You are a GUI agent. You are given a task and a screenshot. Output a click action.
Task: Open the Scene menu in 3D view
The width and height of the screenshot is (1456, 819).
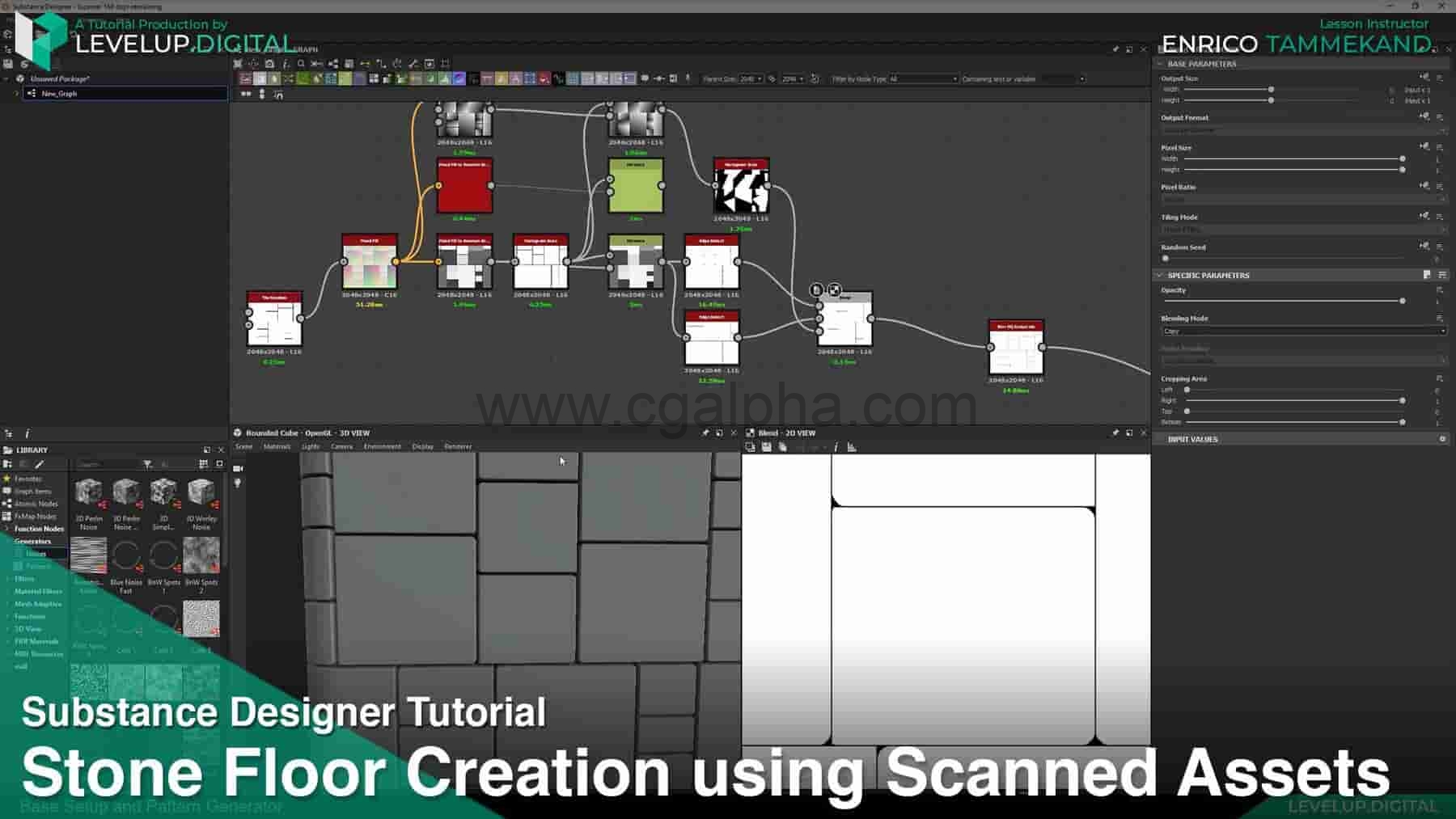click(243, 446)
